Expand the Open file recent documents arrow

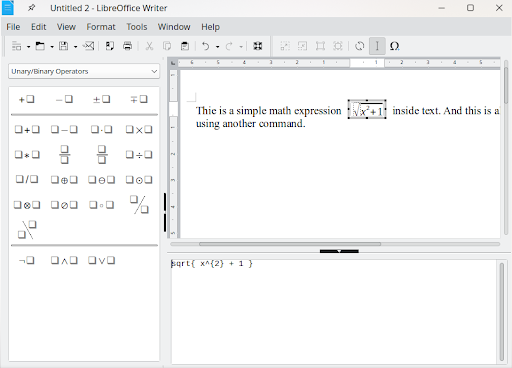tap(52, 47)
